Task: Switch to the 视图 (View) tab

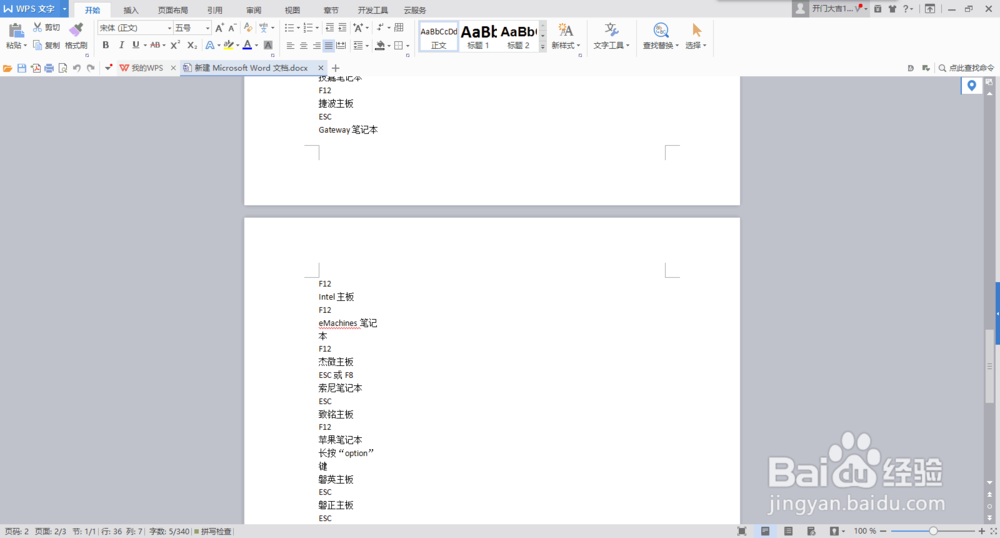Action: tap(292, 10)
